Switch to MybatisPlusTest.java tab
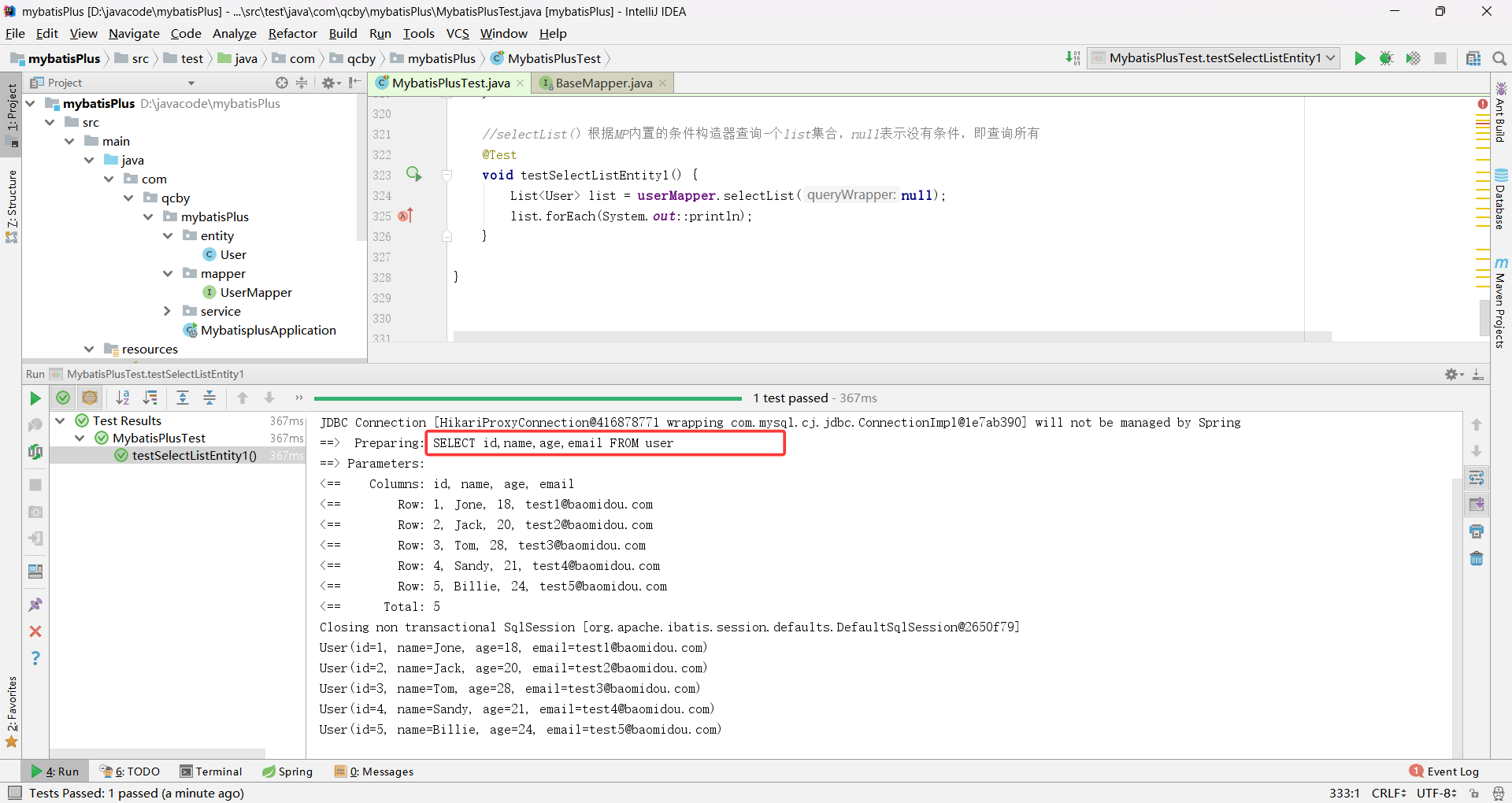 (450, 83)
